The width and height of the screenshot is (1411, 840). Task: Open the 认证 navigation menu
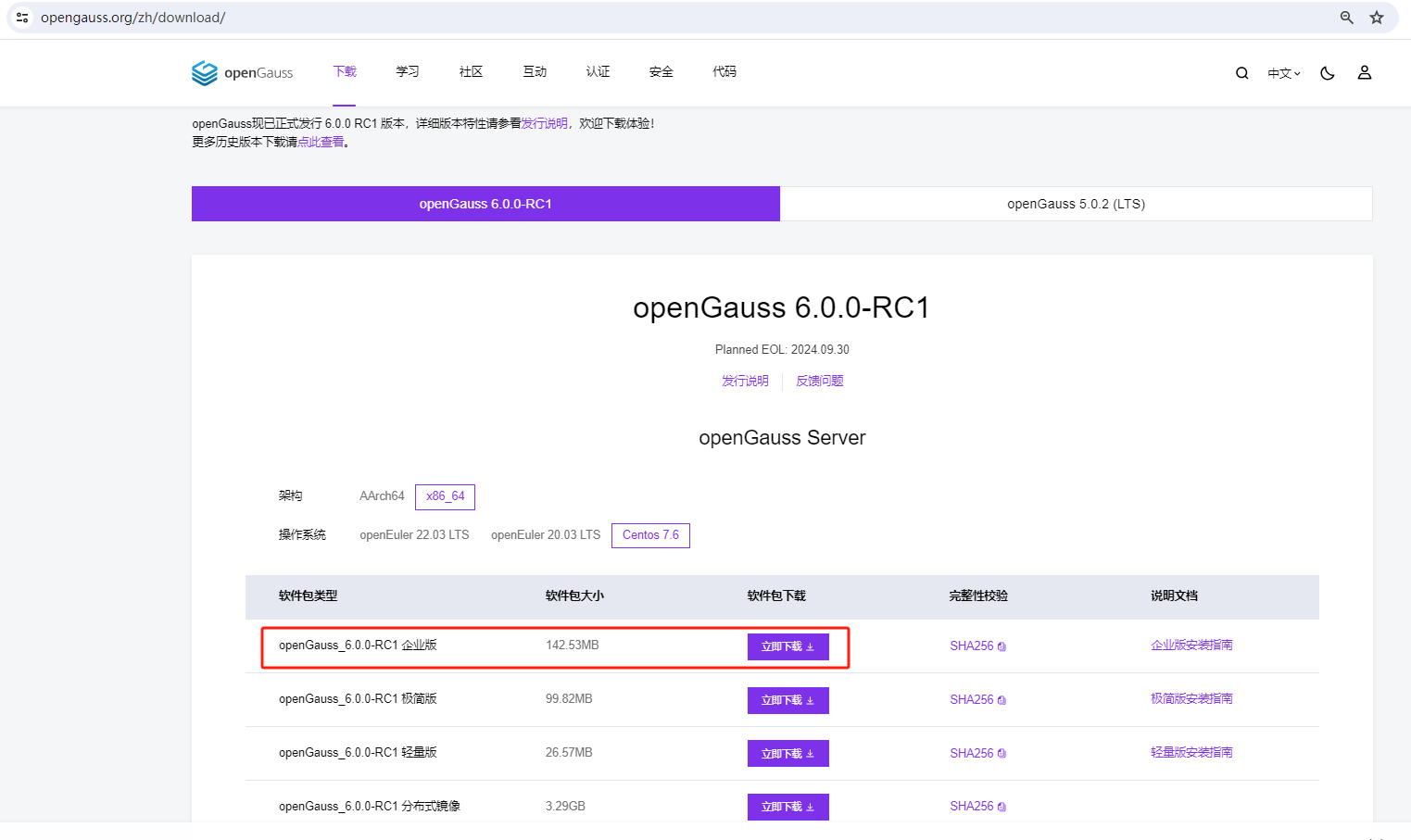(598, 71)
